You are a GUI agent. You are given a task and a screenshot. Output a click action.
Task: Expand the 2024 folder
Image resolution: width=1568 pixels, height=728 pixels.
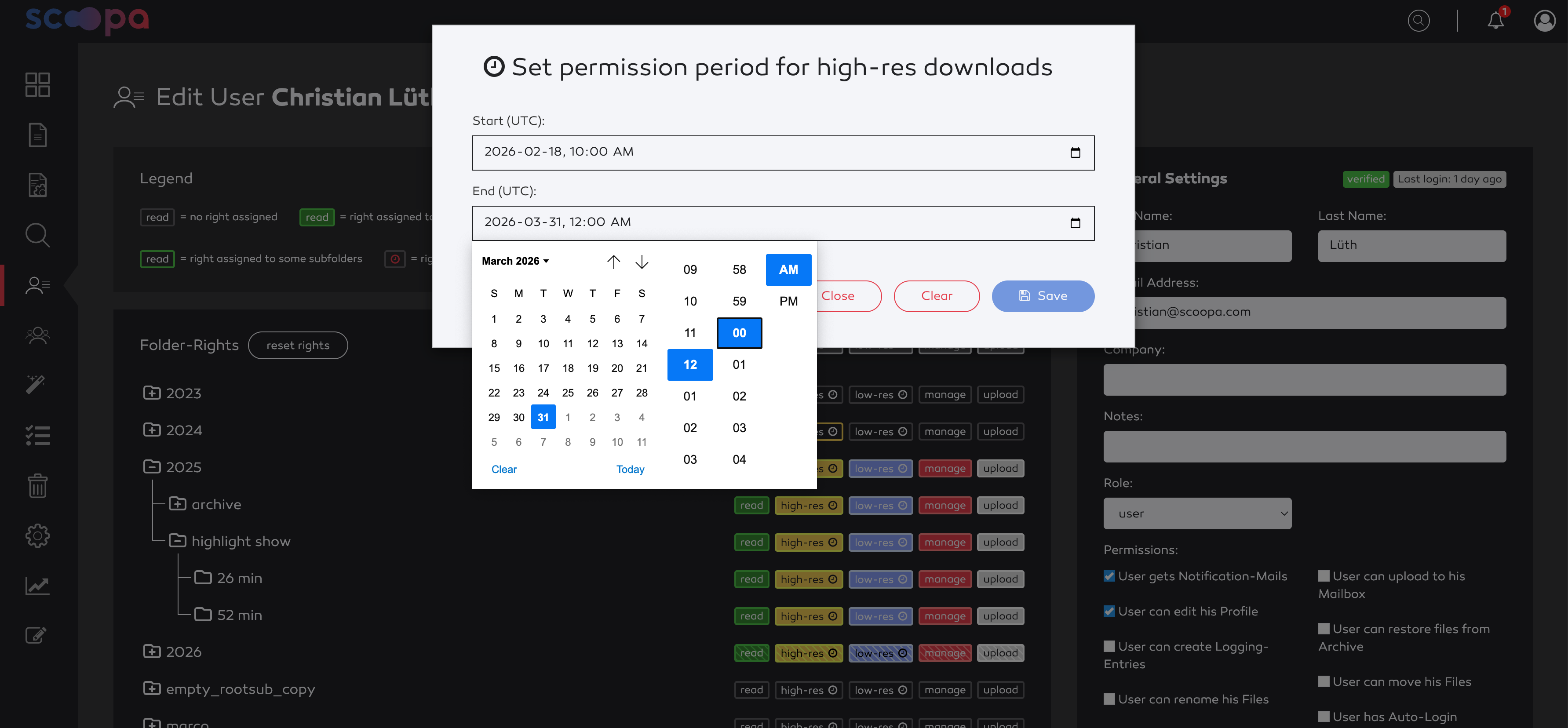click(x=152, y=430)
